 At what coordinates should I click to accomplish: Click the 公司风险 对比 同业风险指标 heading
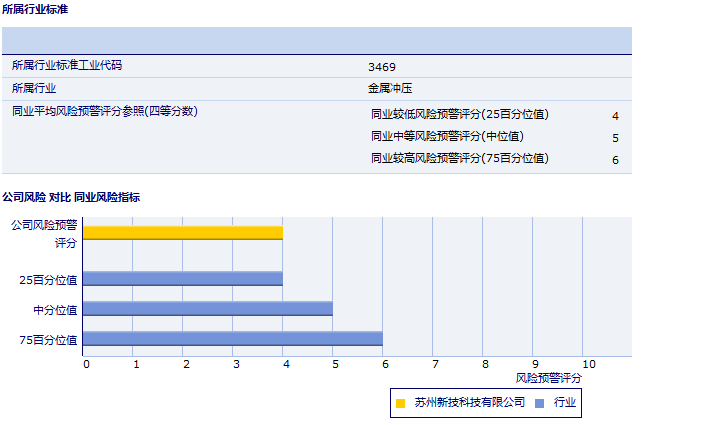71,197
